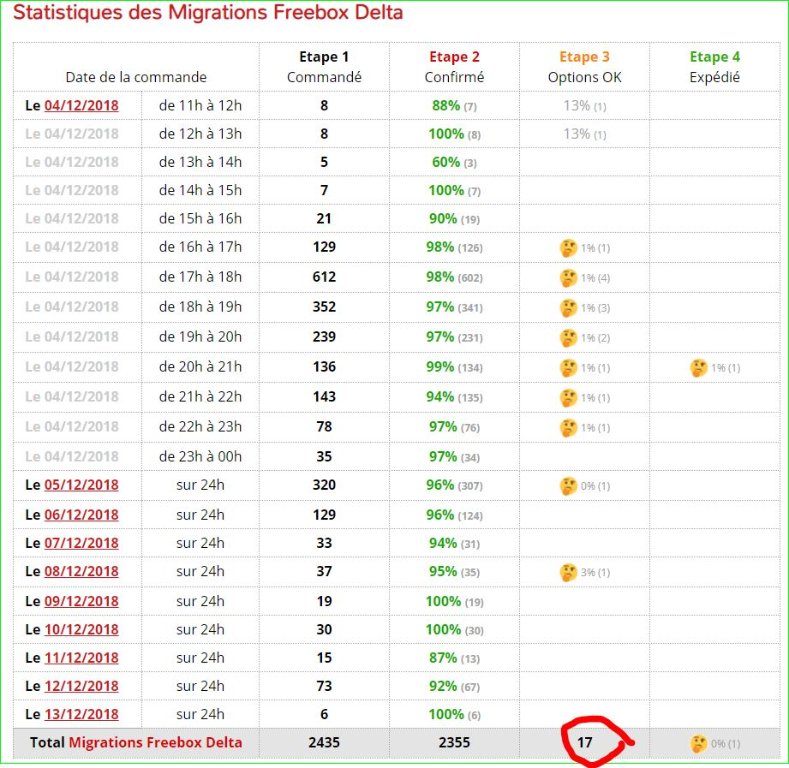This screenshot has height=768, width=789.
Task: Click the thinking emoji in 08/12/2018 row
Action: tap(568, 572)
